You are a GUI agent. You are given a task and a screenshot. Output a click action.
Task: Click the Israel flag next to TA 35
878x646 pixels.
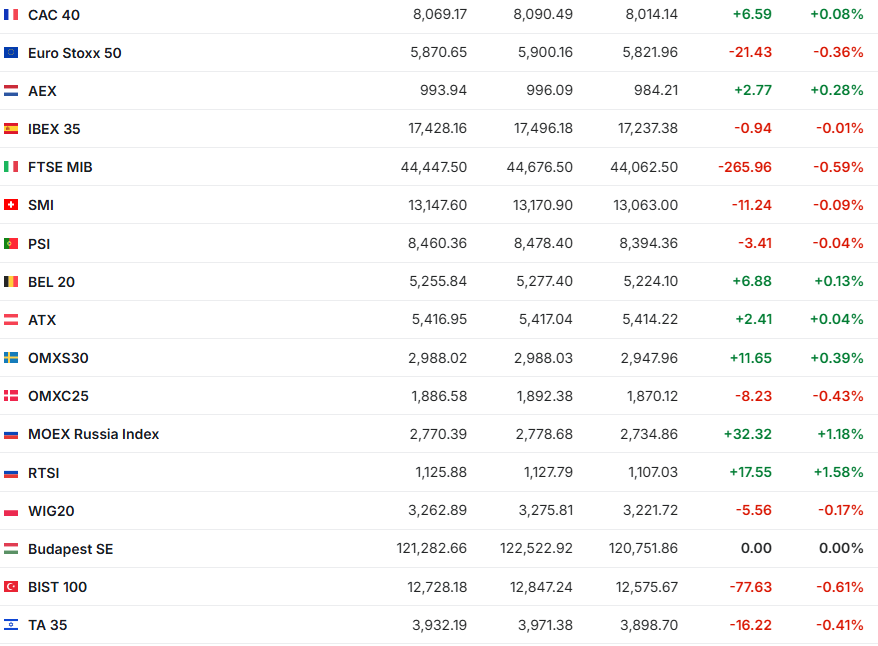11,625
